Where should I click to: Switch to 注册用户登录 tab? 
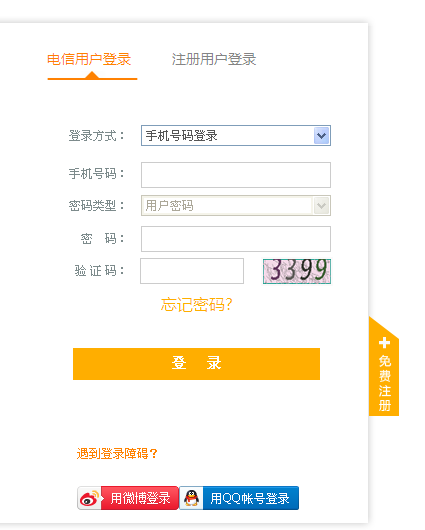click(x=214, y=59)
